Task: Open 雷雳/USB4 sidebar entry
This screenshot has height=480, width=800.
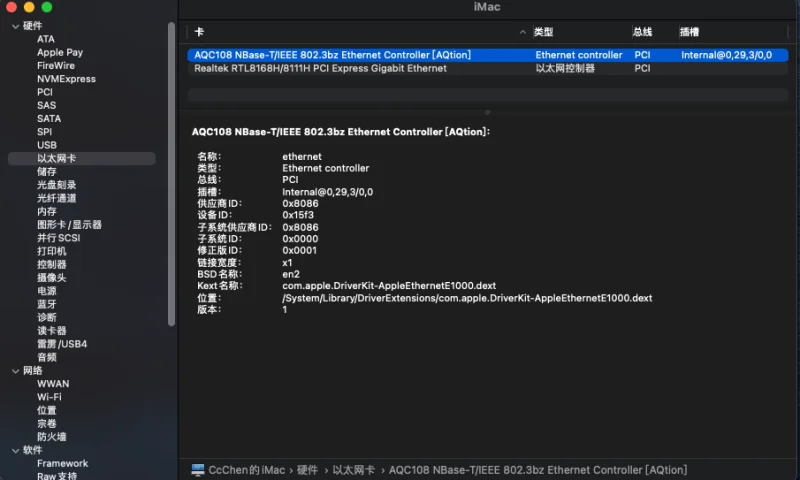Action: pos(62,344)
